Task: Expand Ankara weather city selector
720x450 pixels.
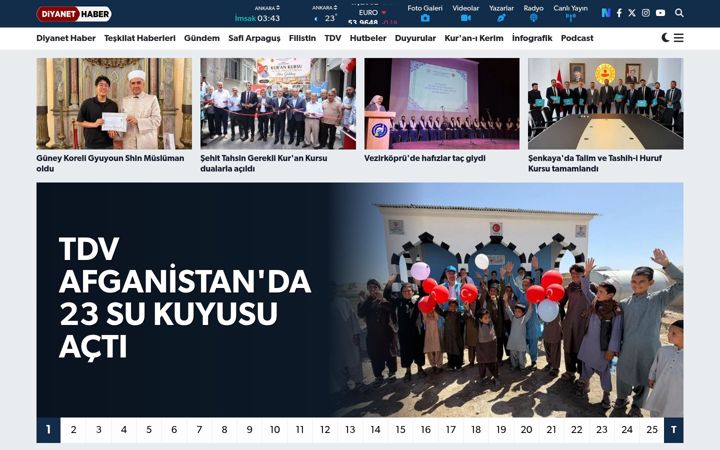Action: (x=324, y=8)
